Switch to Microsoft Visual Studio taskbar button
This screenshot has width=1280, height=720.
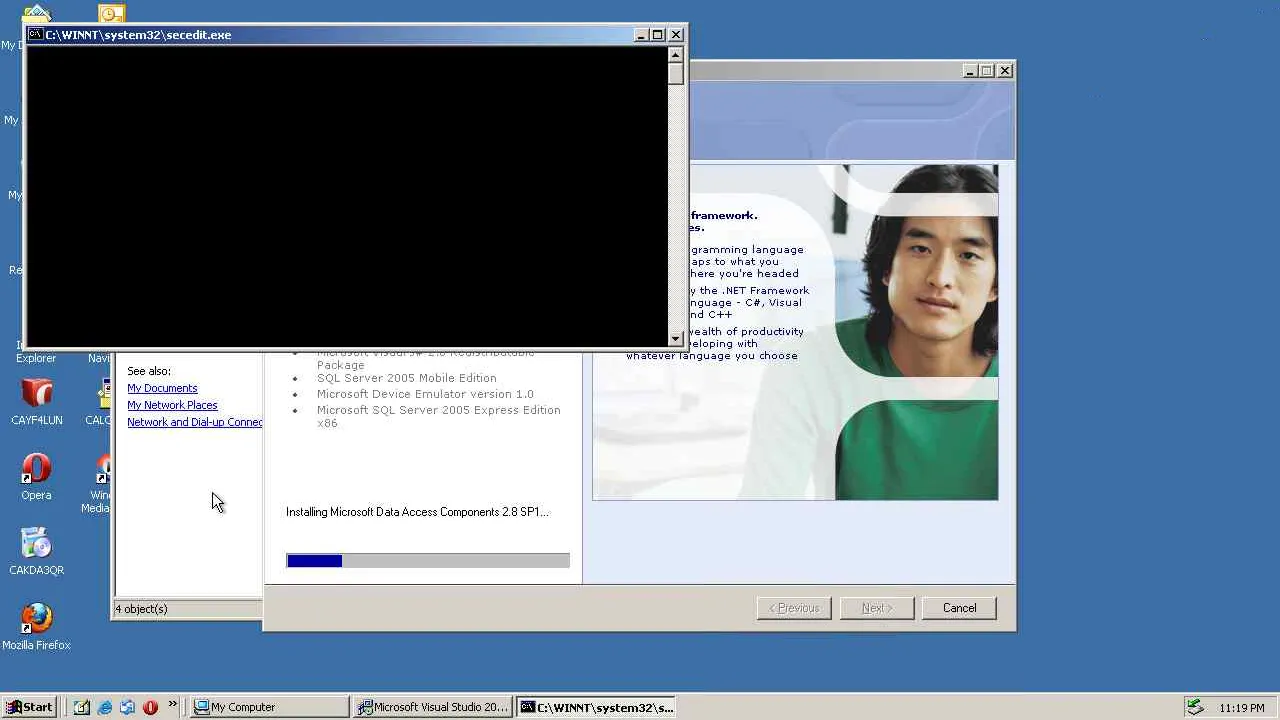tap(433, 707)
